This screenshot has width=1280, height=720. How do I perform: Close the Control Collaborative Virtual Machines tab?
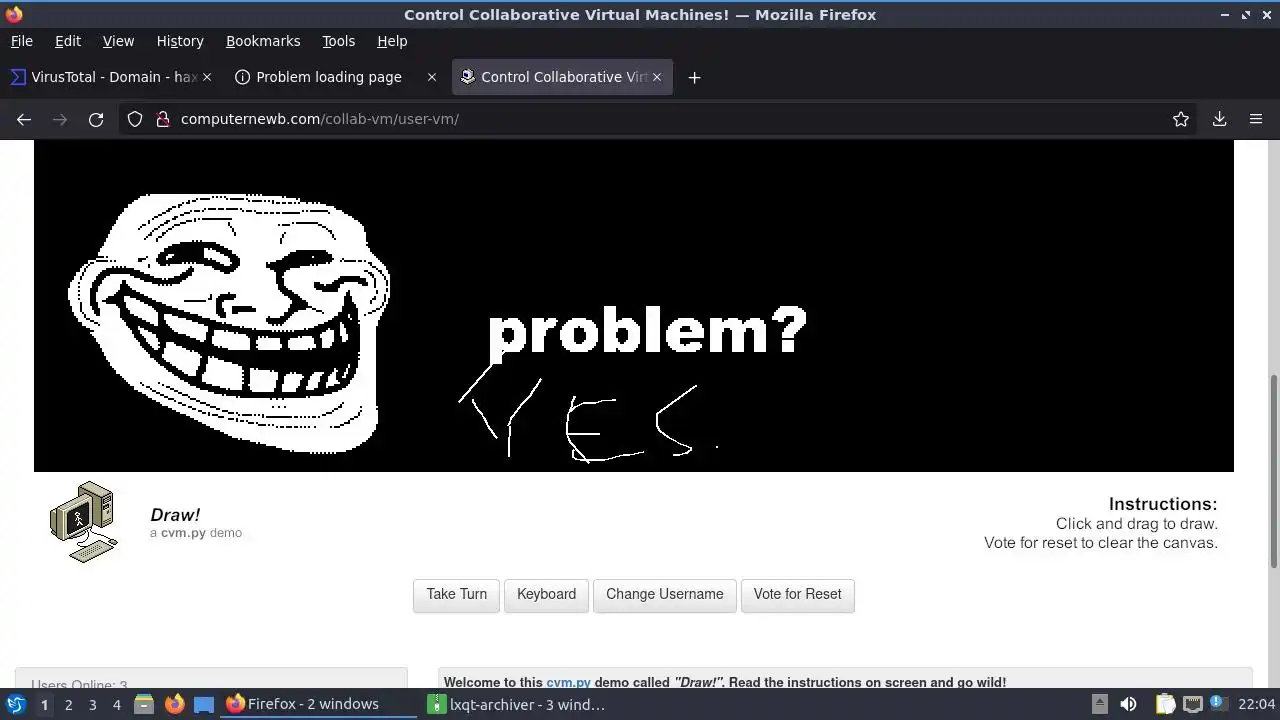pos(657,77)
